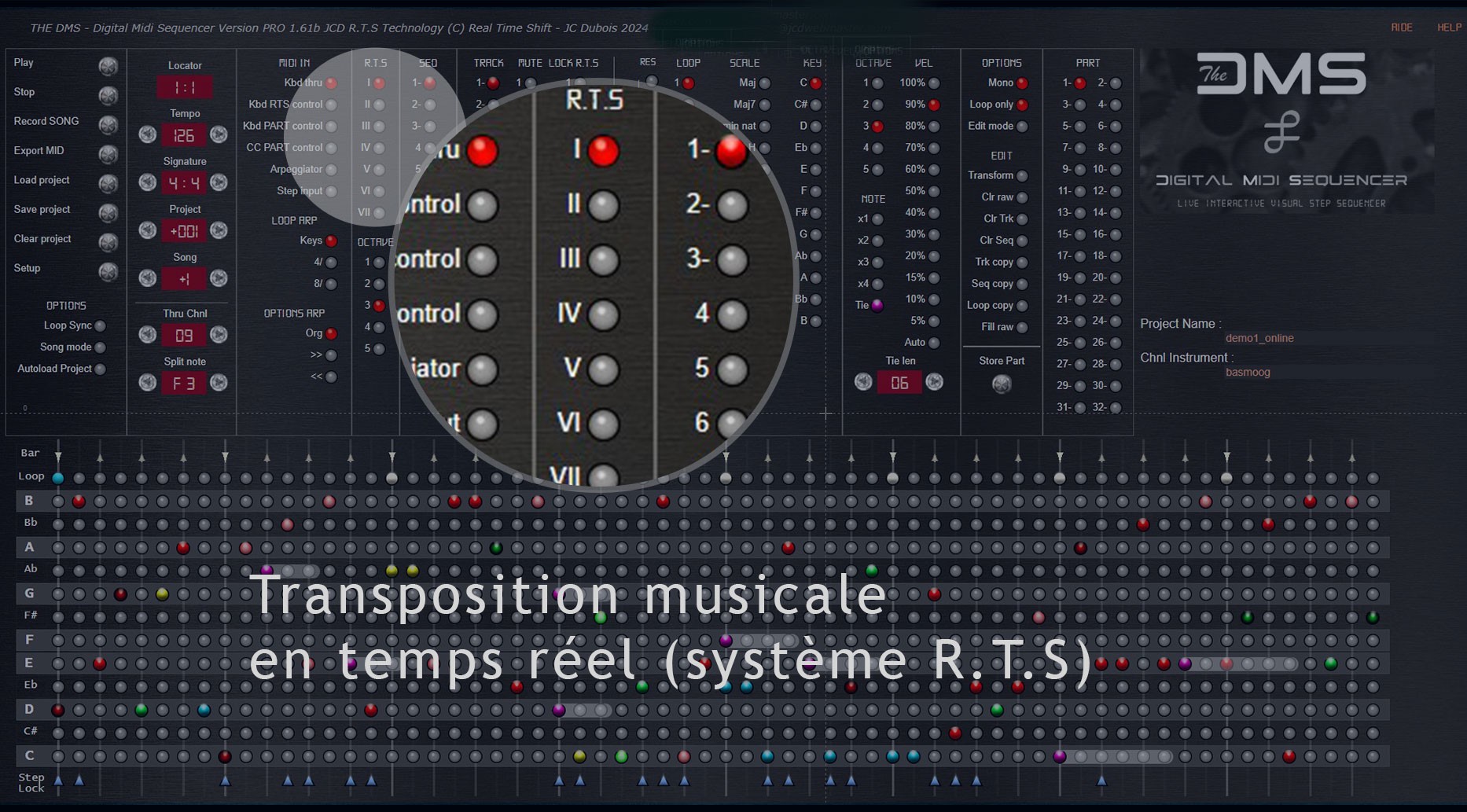1467x812 pixels.
Task: Click the Save project knob
Action: 108,213
